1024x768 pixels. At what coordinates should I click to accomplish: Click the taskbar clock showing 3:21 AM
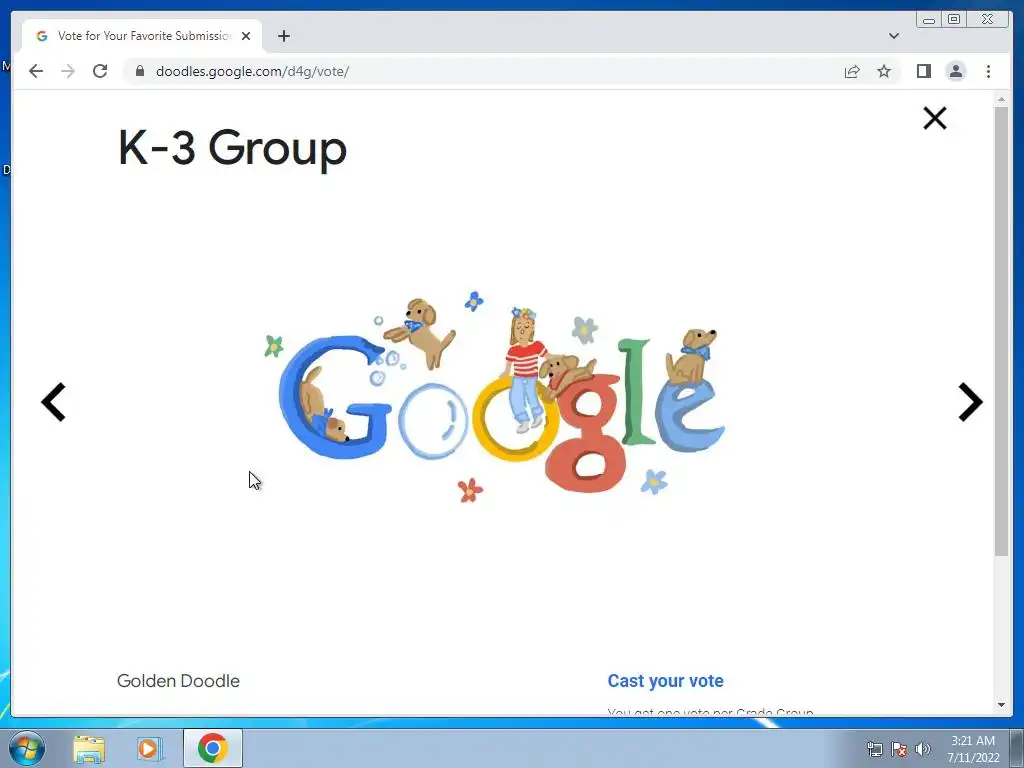tap(973, 749)
